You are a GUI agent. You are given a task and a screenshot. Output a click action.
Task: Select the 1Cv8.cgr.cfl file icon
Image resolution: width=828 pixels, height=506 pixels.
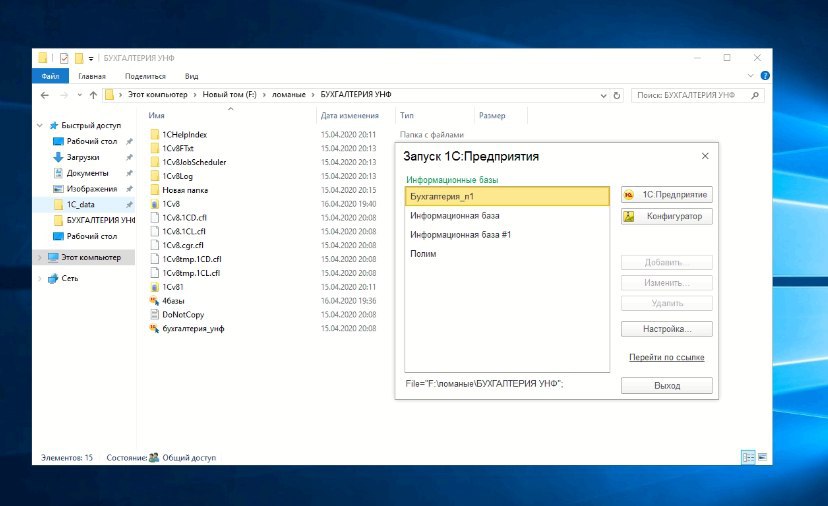coord(154,245)
